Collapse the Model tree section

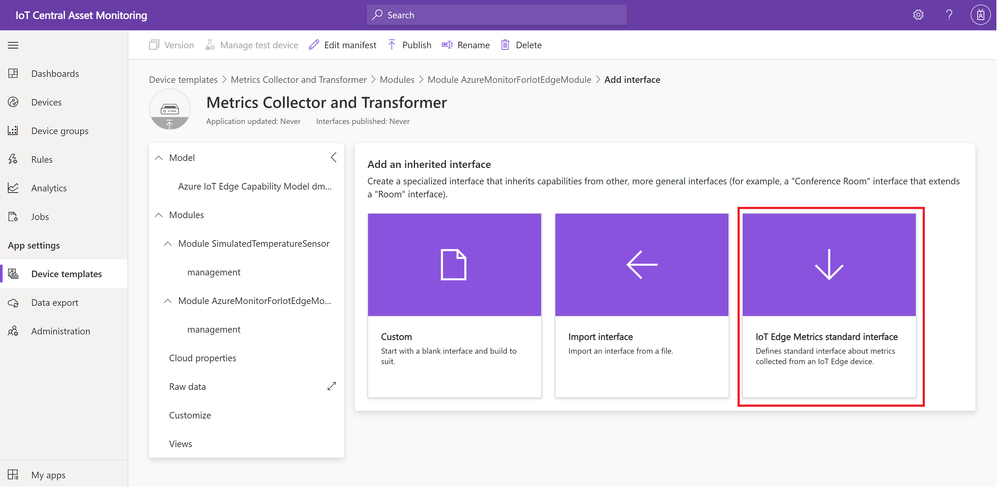159,157
